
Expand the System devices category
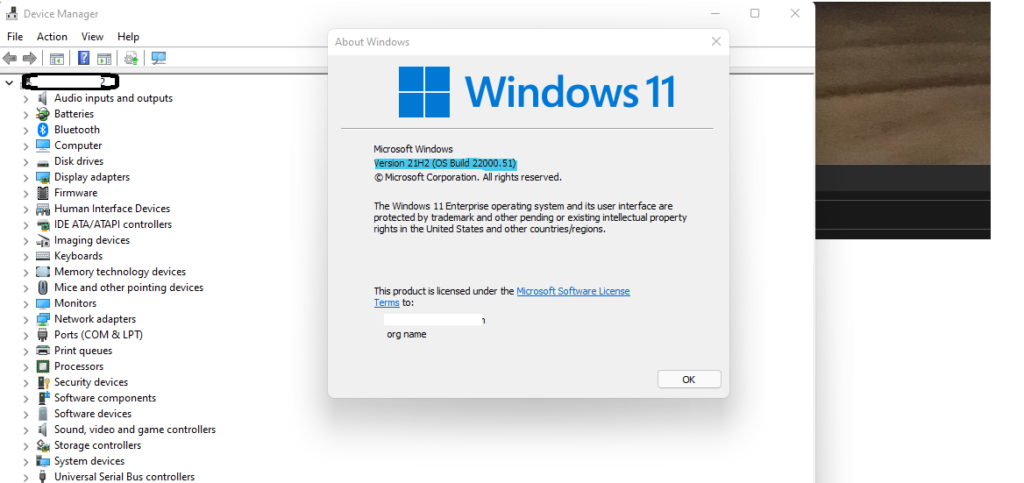25,461
